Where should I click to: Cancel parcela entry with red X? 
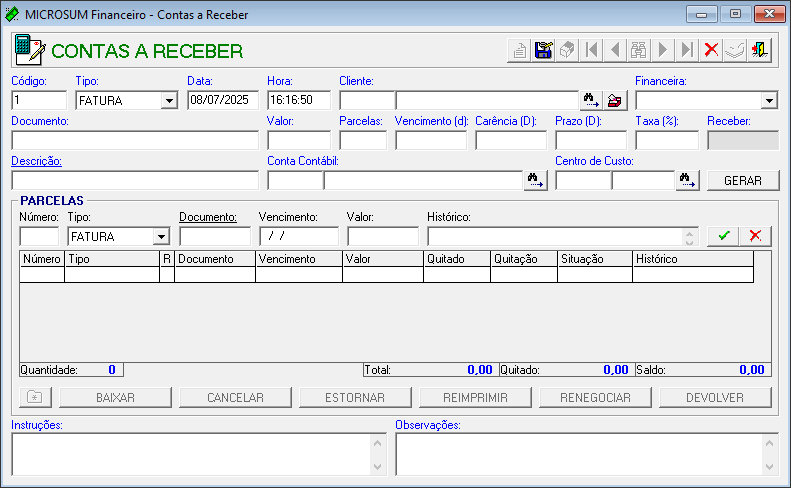pyautogui.click(x=755, y=236)
